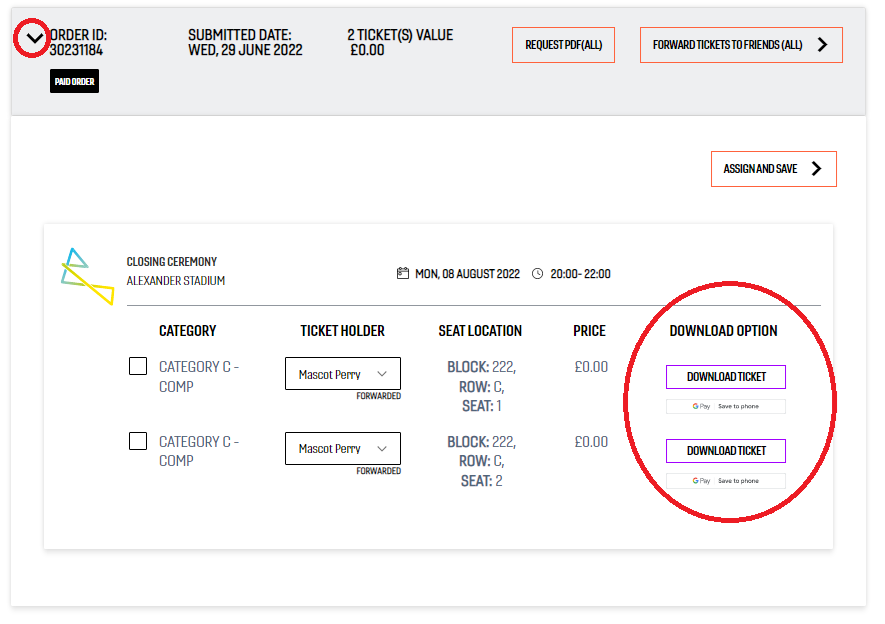Viewport: 885px width, 624px height.
Task: Click the 'Category' column header
Action: 187,331
